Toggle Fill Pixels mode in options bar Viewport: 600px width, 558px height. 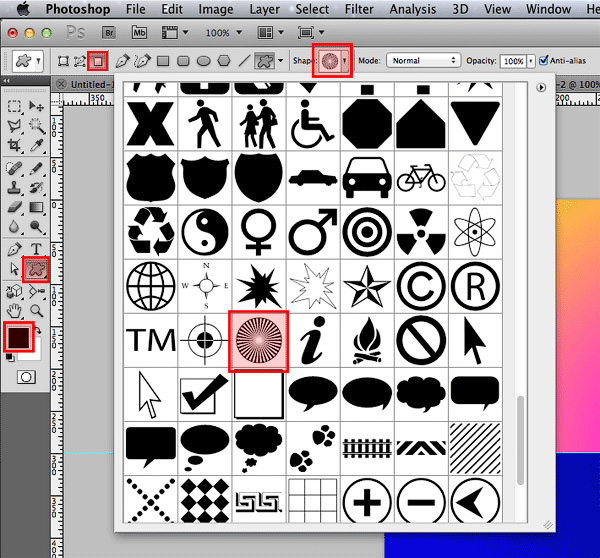click(x=98, y=61)
